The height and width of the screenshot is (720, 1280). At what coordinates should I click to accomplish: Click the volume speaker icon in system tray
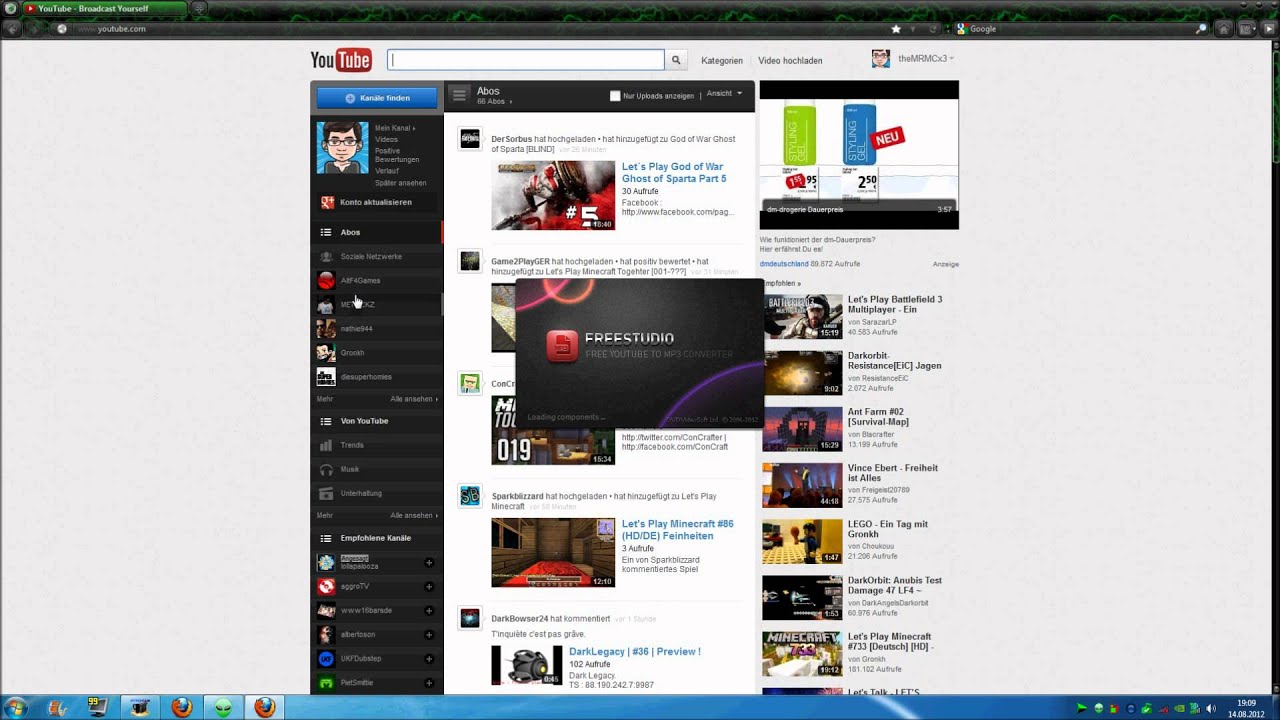[x=1211, y=708]
